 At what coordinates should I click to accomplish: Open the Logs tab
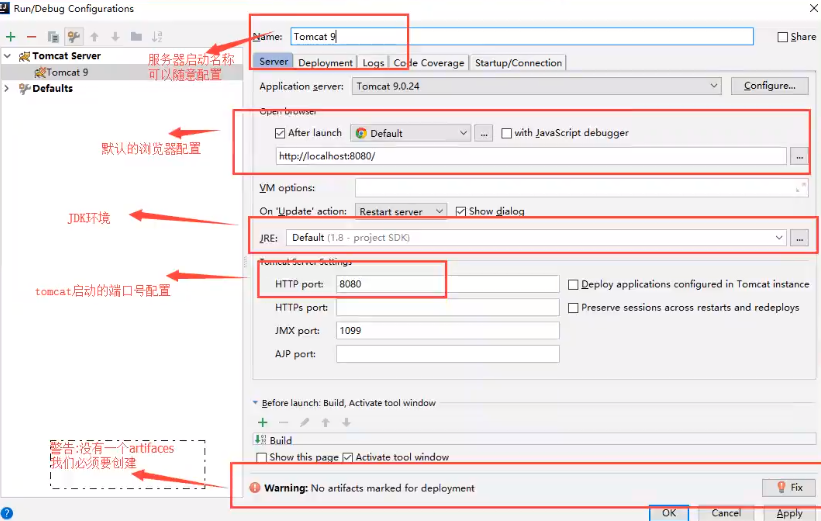coord(373,62)
